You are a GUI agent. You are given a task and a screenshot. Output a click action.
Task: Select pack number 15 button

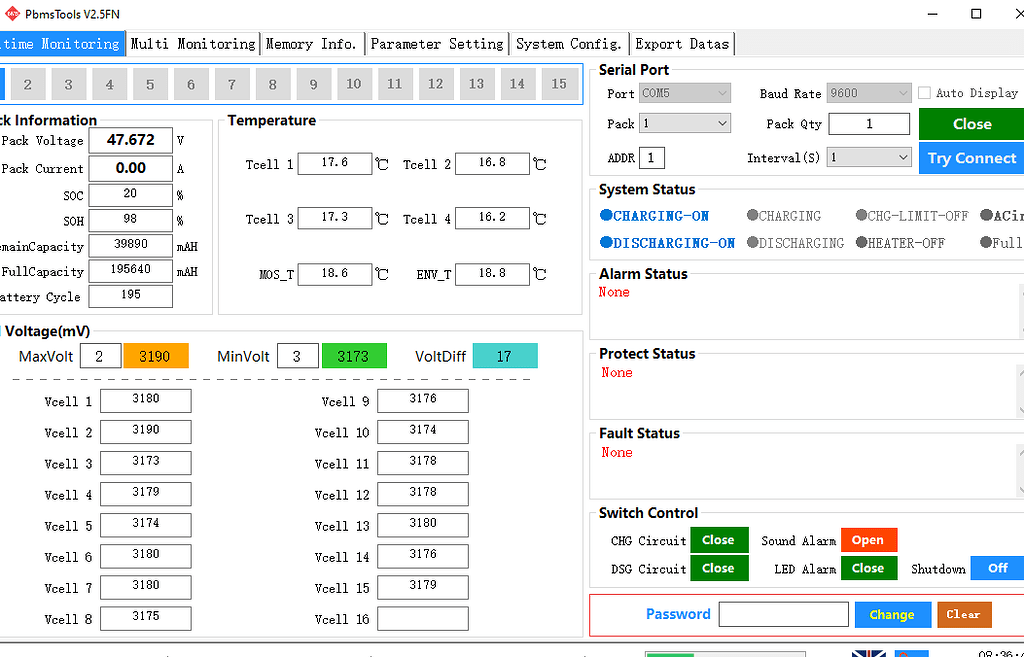coord(559,85)
